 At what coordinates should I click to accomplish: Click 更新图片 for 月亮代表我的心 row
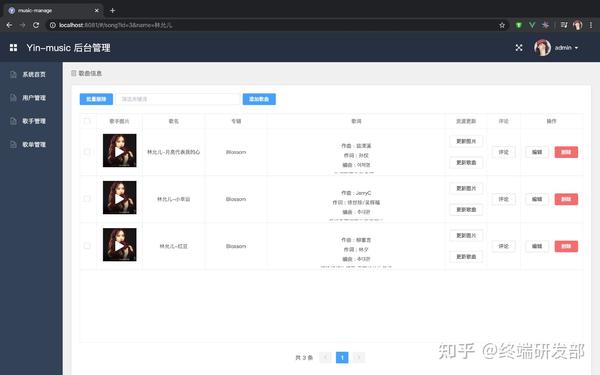466,141
